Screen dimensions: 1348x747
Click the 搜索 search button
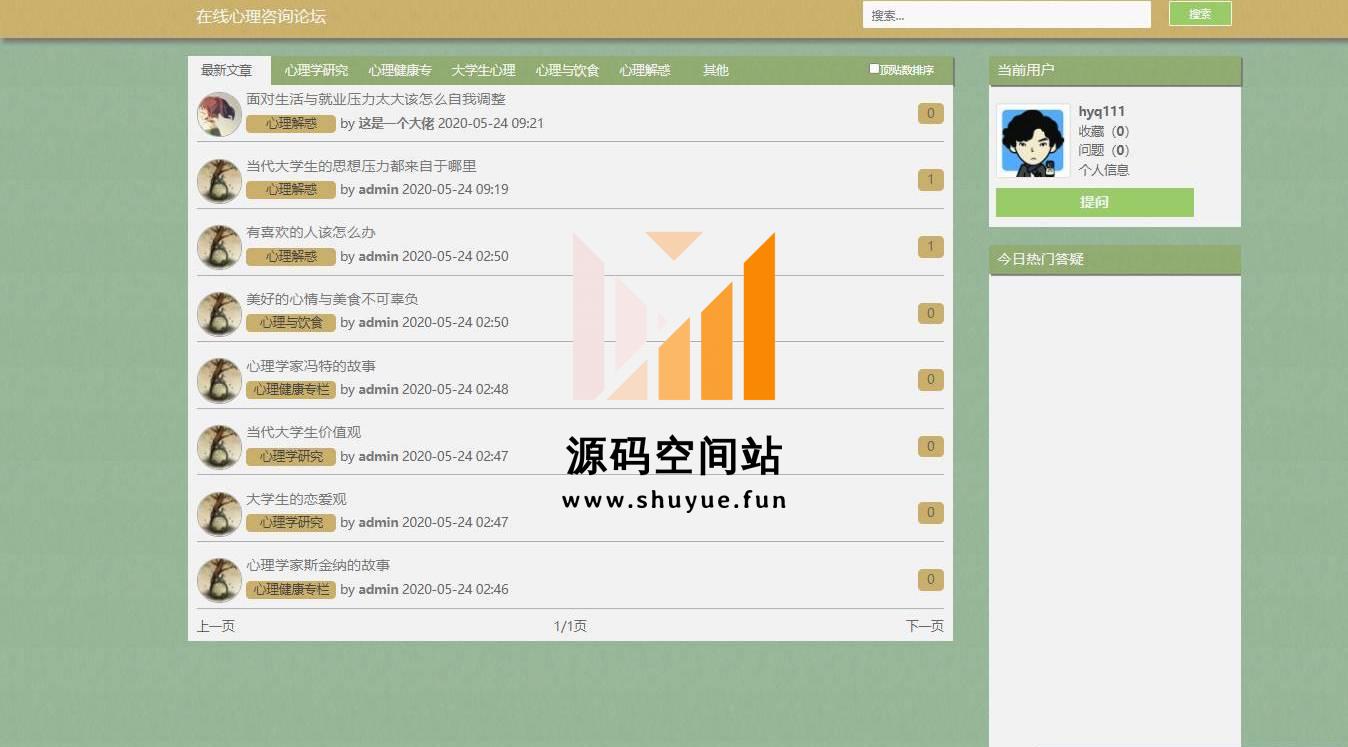click(1200, 14)
